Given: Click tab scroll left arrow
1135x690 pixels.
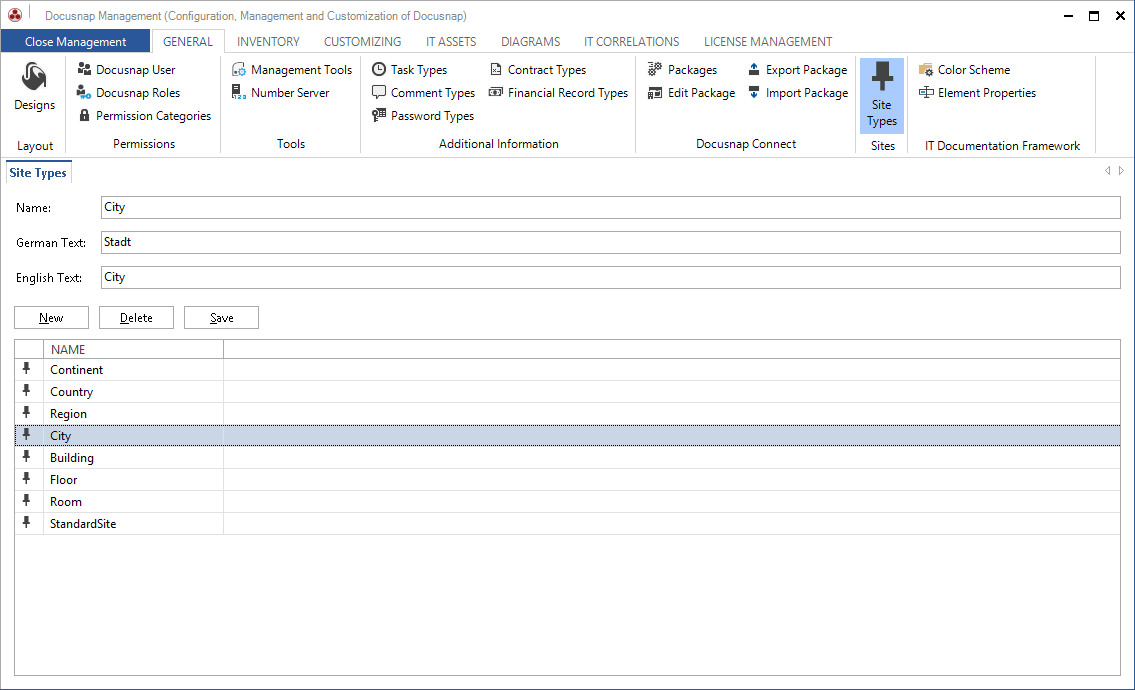Looking at the screenshot, I should [x=1107, y=171].
